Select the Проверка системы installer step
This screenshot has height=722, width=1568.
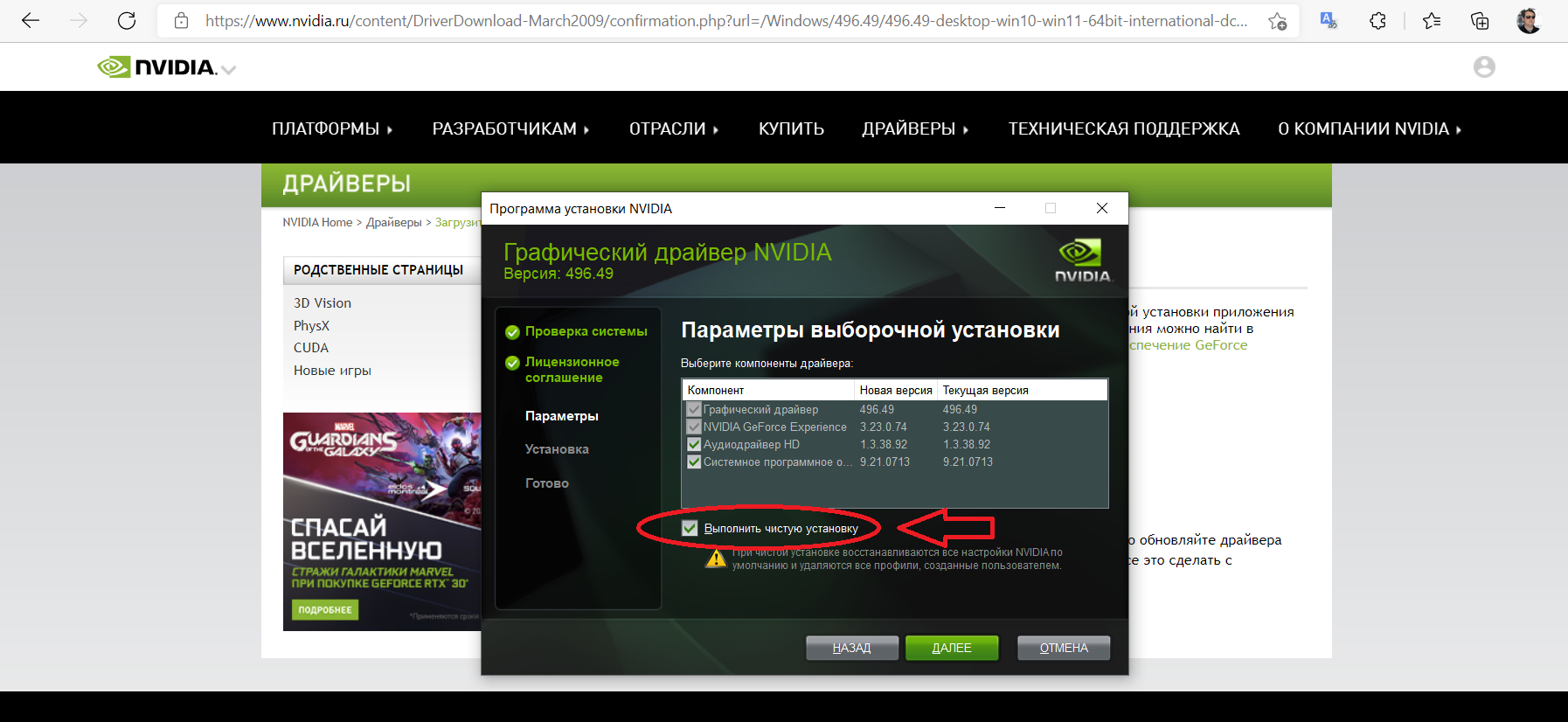click(x=586, y=331)
